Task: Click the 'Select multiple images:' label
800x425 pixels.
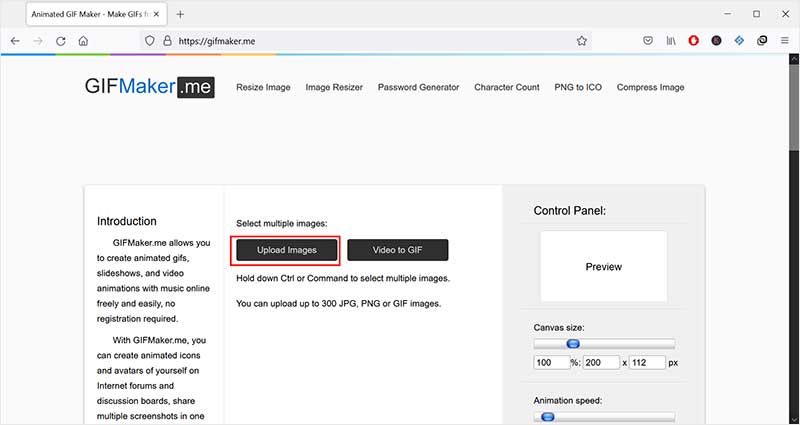Action: point(282,223)
